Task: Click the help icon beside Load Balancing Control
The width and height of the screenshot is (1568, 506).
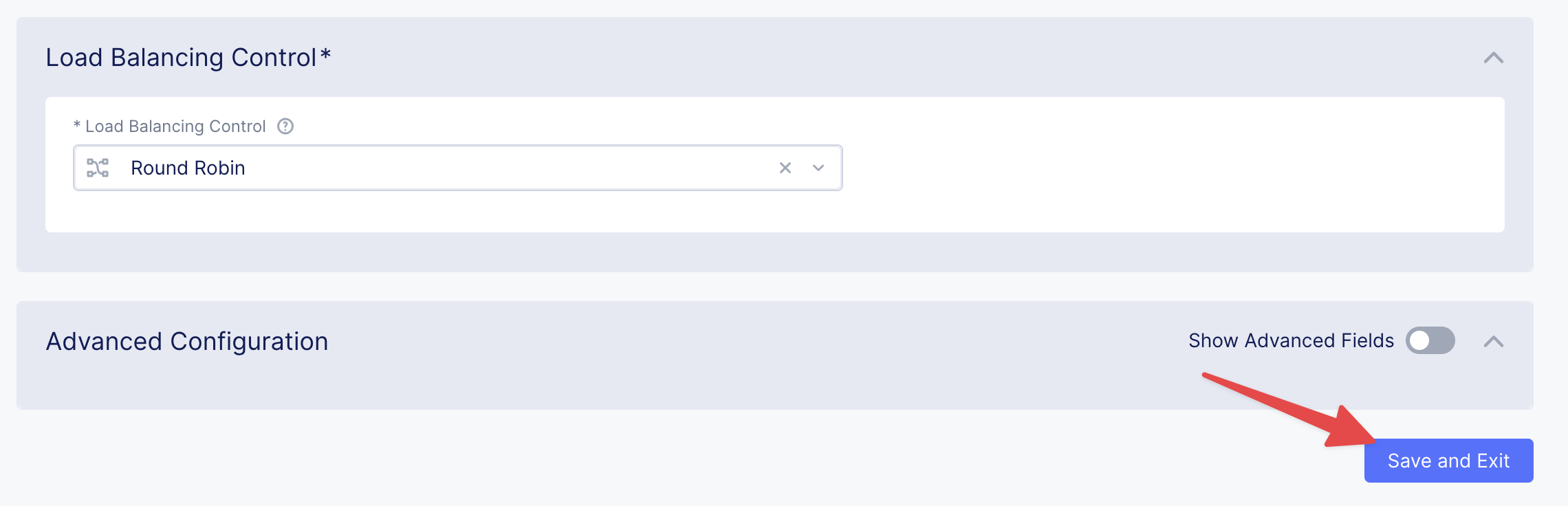Action: point(285,126)
